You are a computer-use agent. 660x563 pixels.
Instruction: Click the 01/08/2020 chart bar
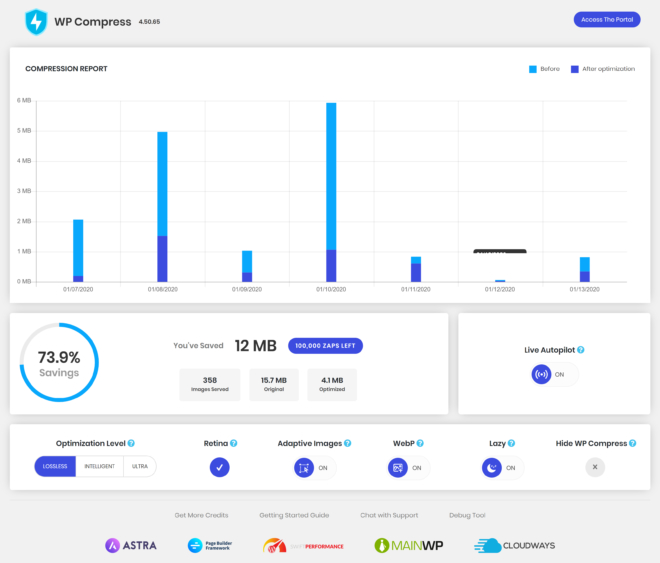(x=162, y=207)
